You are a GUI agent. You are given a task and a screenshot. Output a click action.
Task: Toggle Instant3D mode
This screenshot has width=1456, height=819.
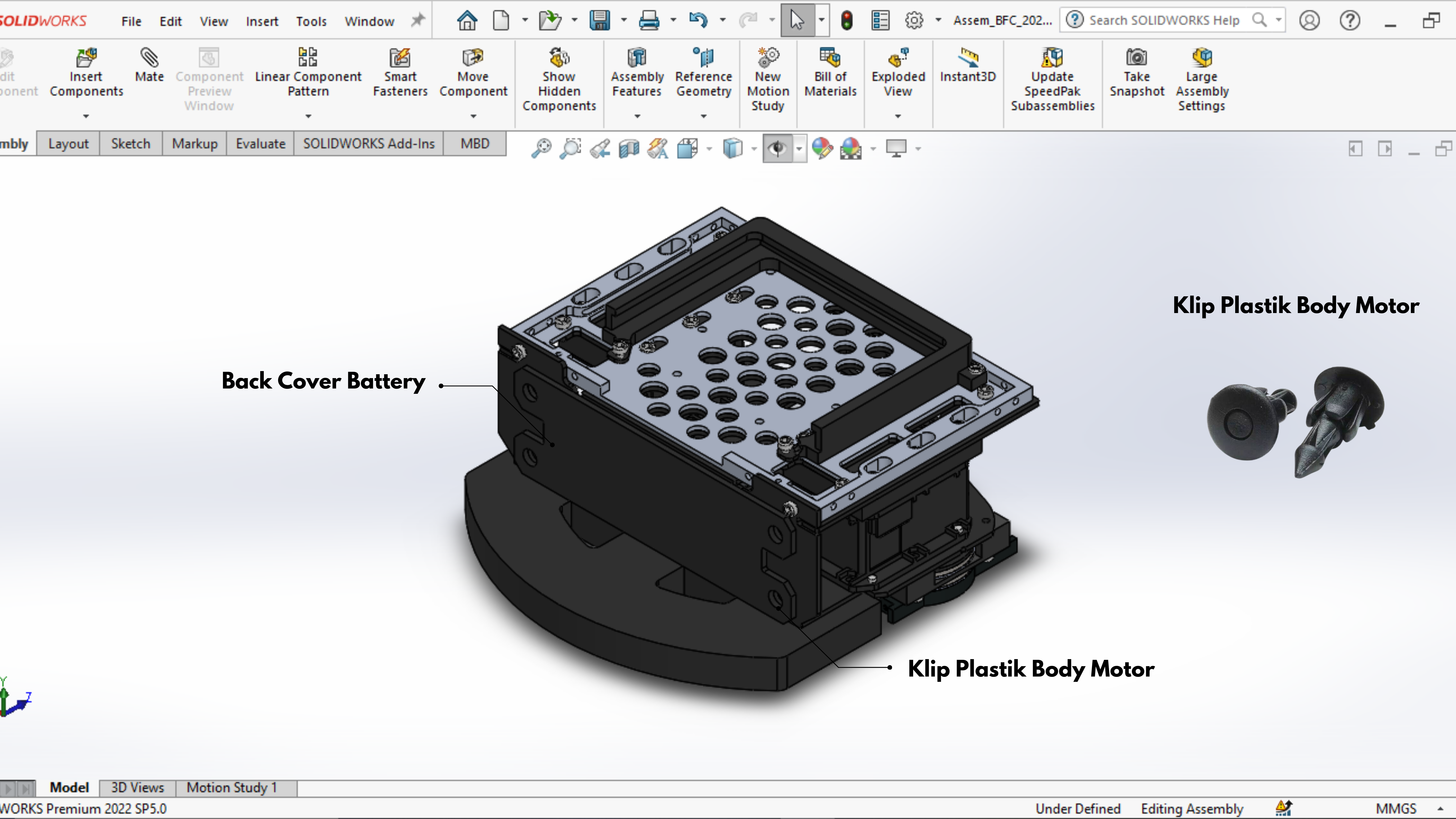968,66
